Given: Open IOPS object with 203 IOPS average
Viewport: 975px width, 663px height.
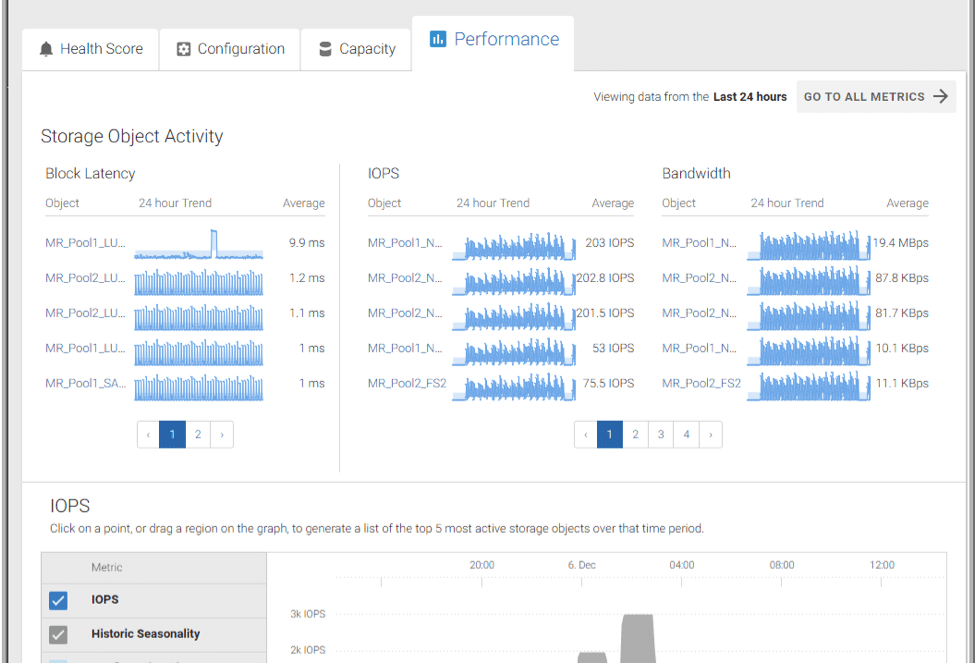Looking at the screenshot, I should [x=405, y=243].
